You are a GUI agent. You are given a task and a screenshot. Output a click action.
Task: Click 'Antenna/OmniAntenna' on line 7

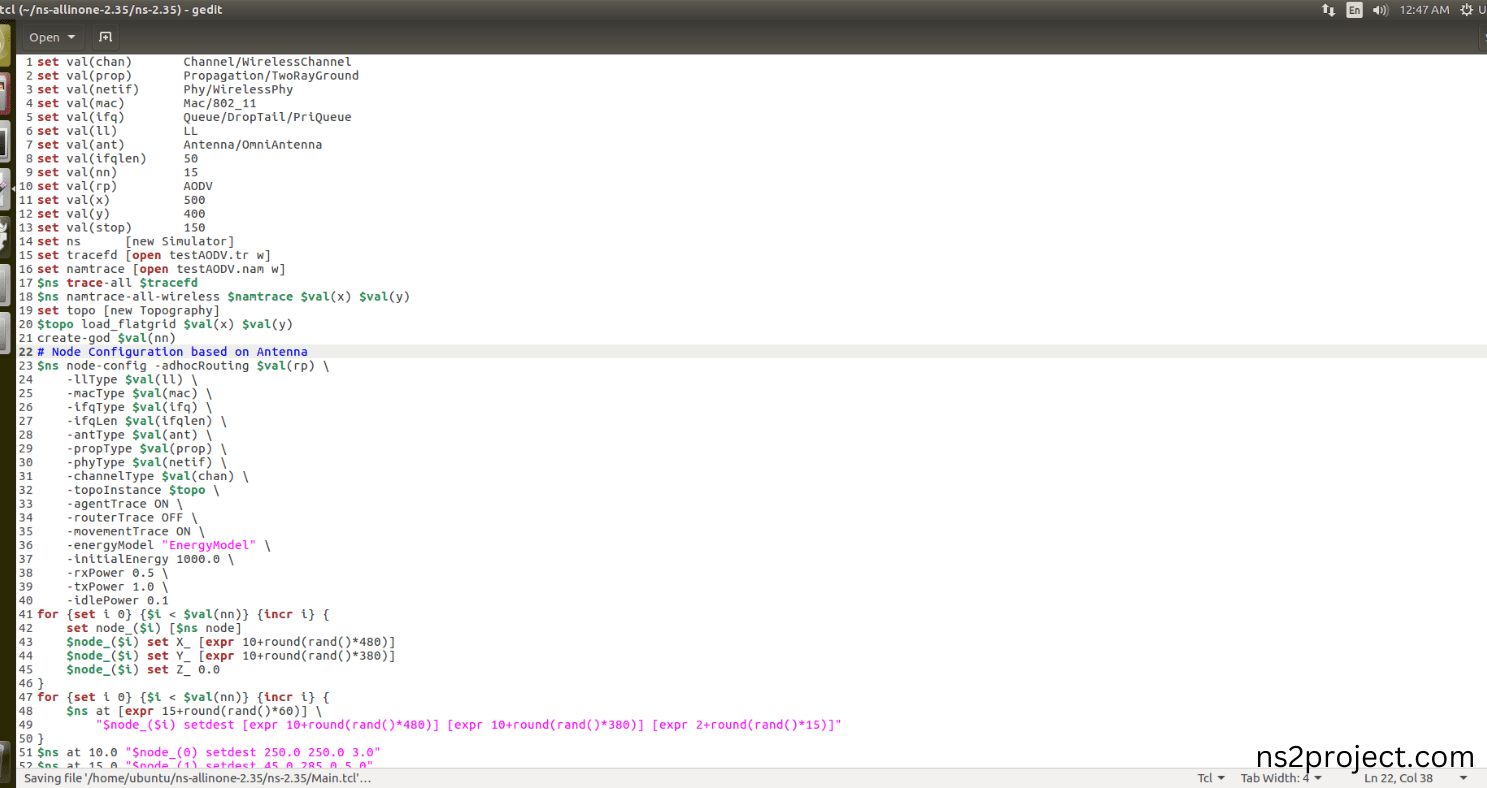[253, 145]
